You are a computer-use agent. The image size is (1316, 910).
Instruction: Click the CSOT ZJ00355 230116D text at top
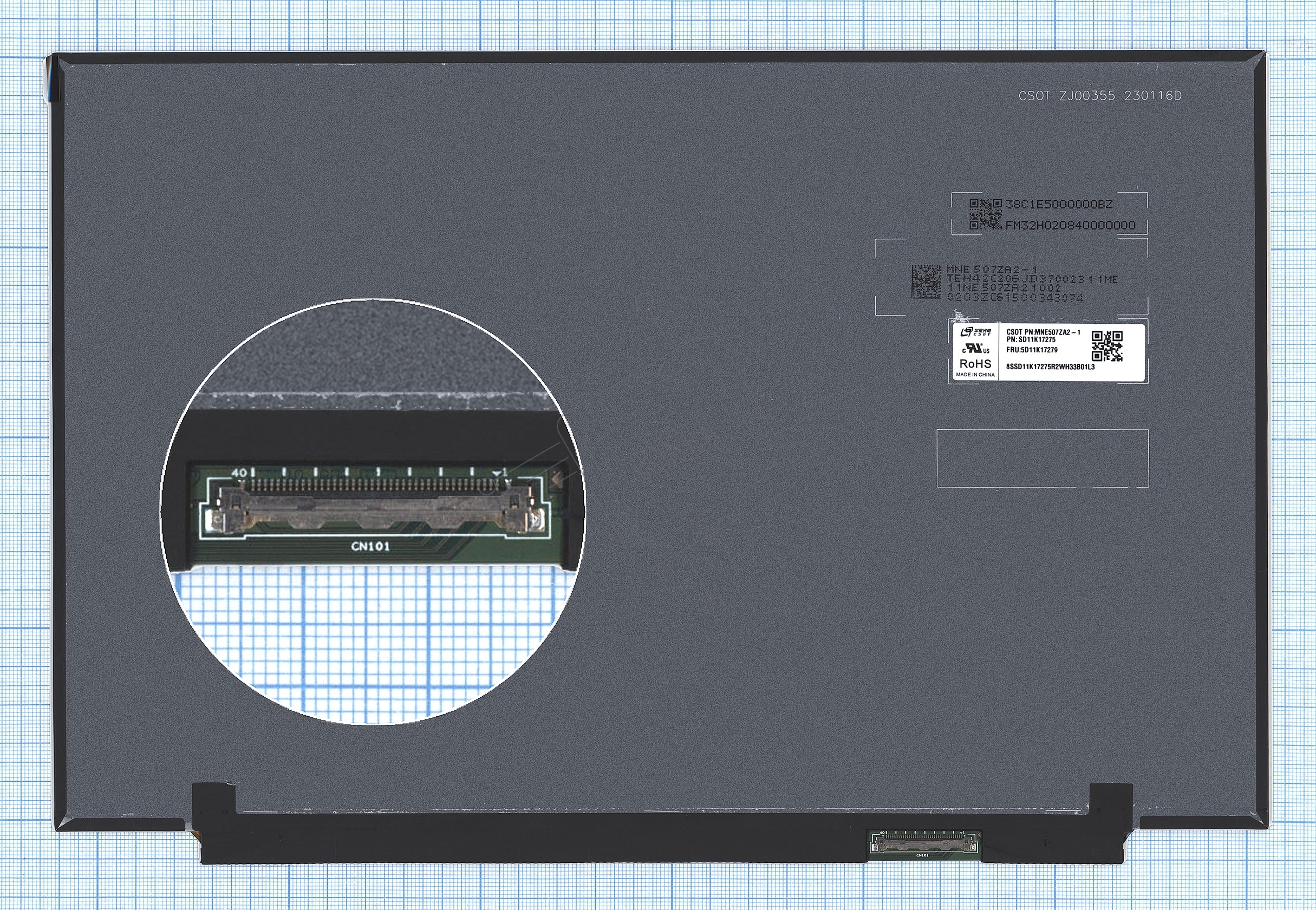1100,96
